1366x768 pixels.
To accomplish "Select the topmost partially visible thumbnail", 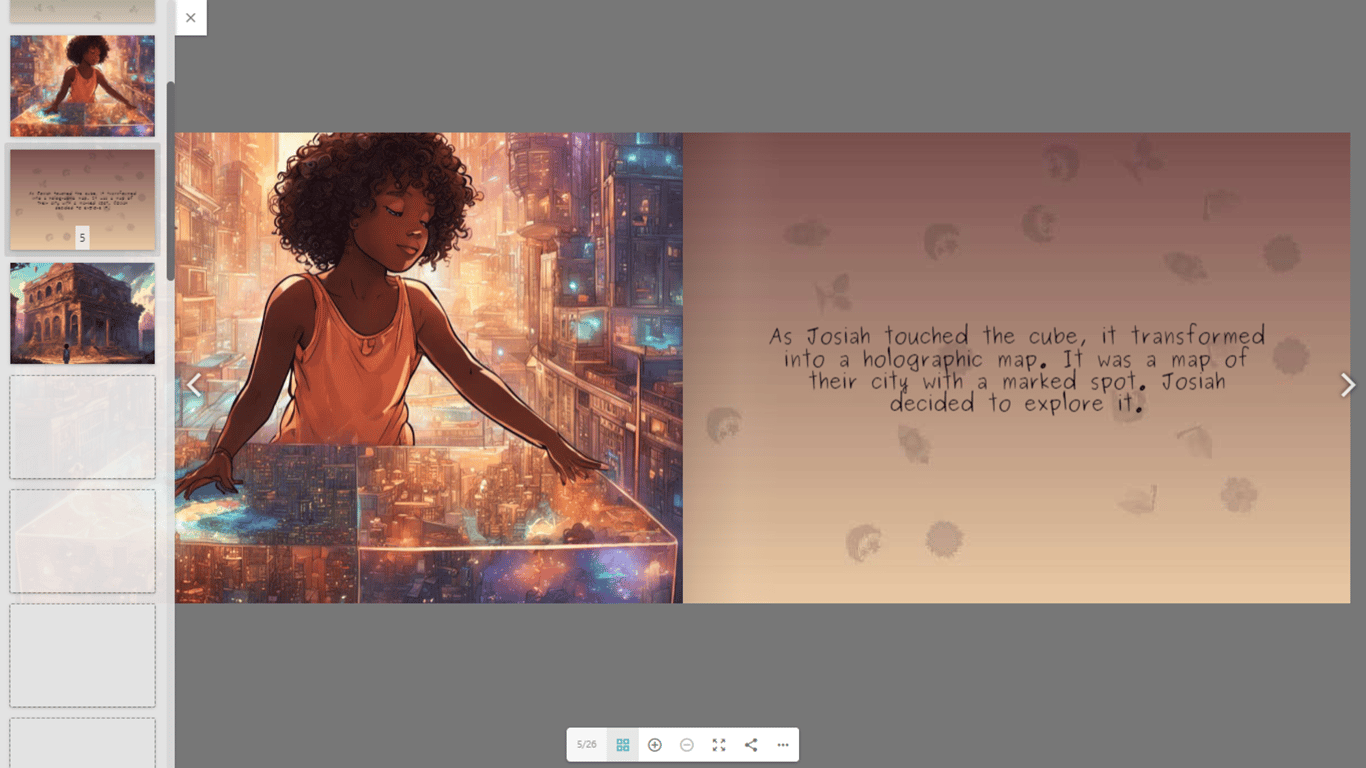I will tap(82, 10).
